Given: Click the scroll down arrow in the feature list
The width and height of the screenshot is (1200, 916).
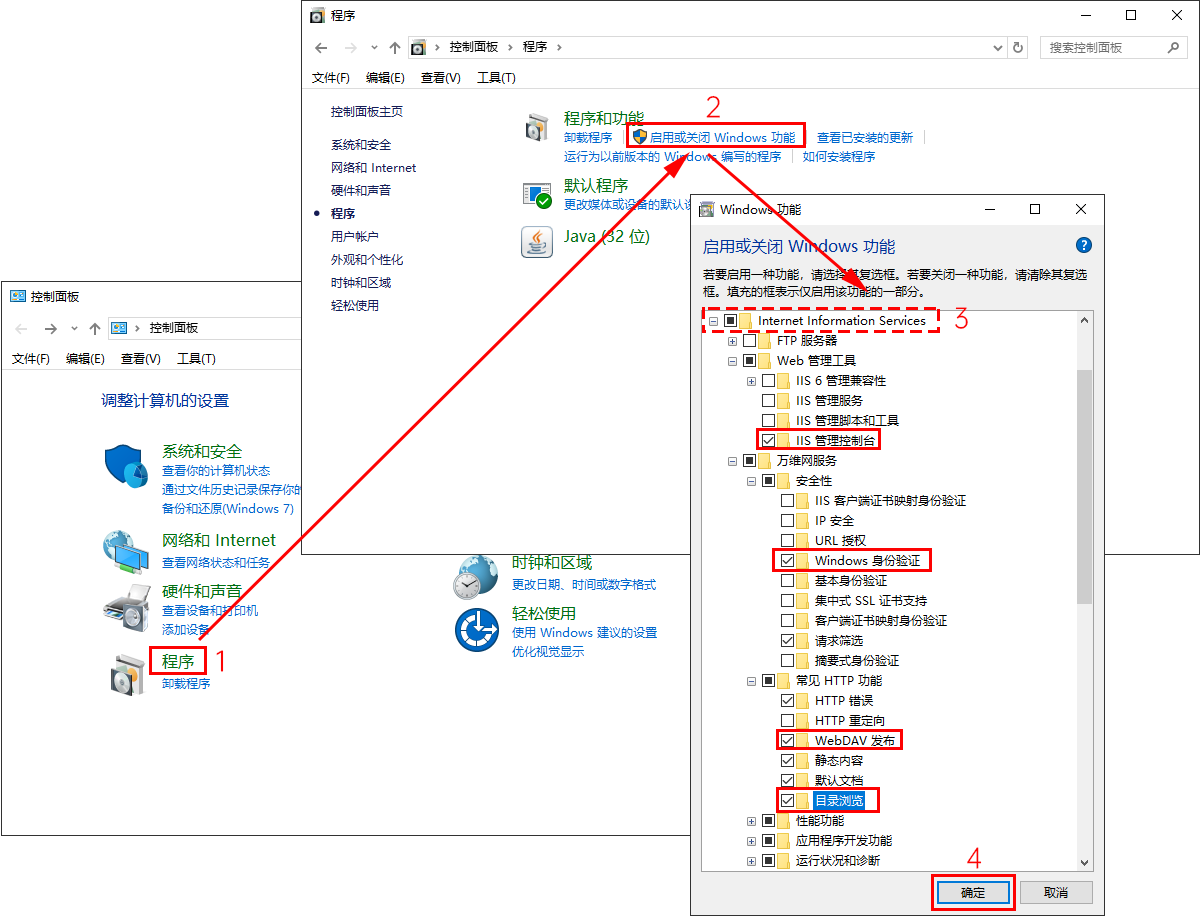Looking at the screenshot, I should (1084, 862).
